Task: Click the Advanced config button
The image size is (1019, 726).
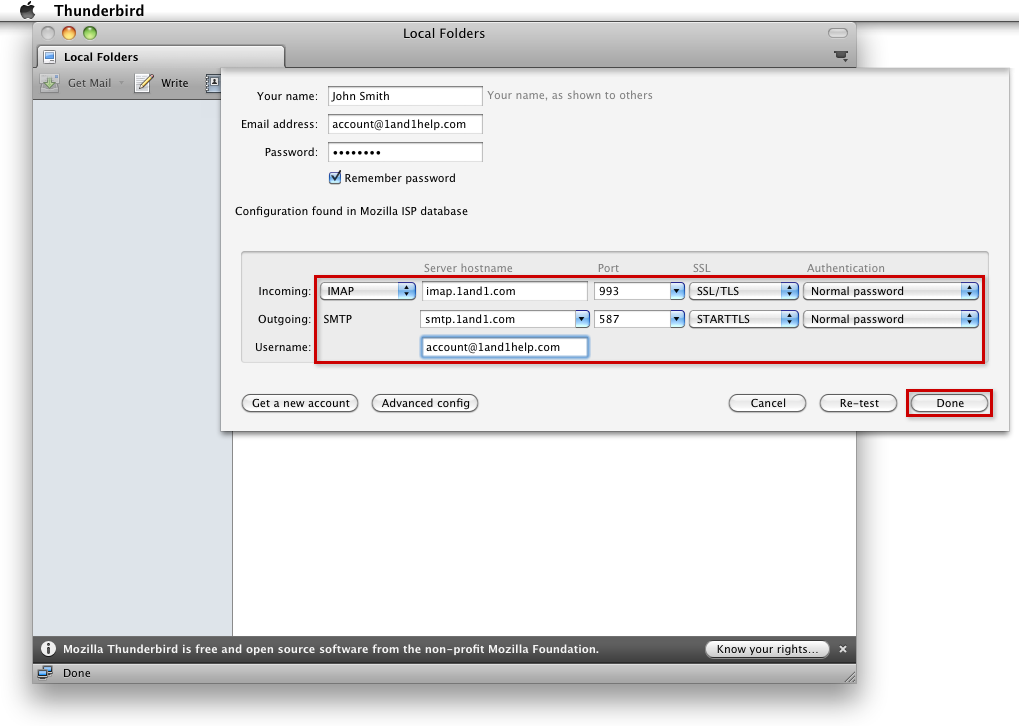Action: click(x=425, y=403)
